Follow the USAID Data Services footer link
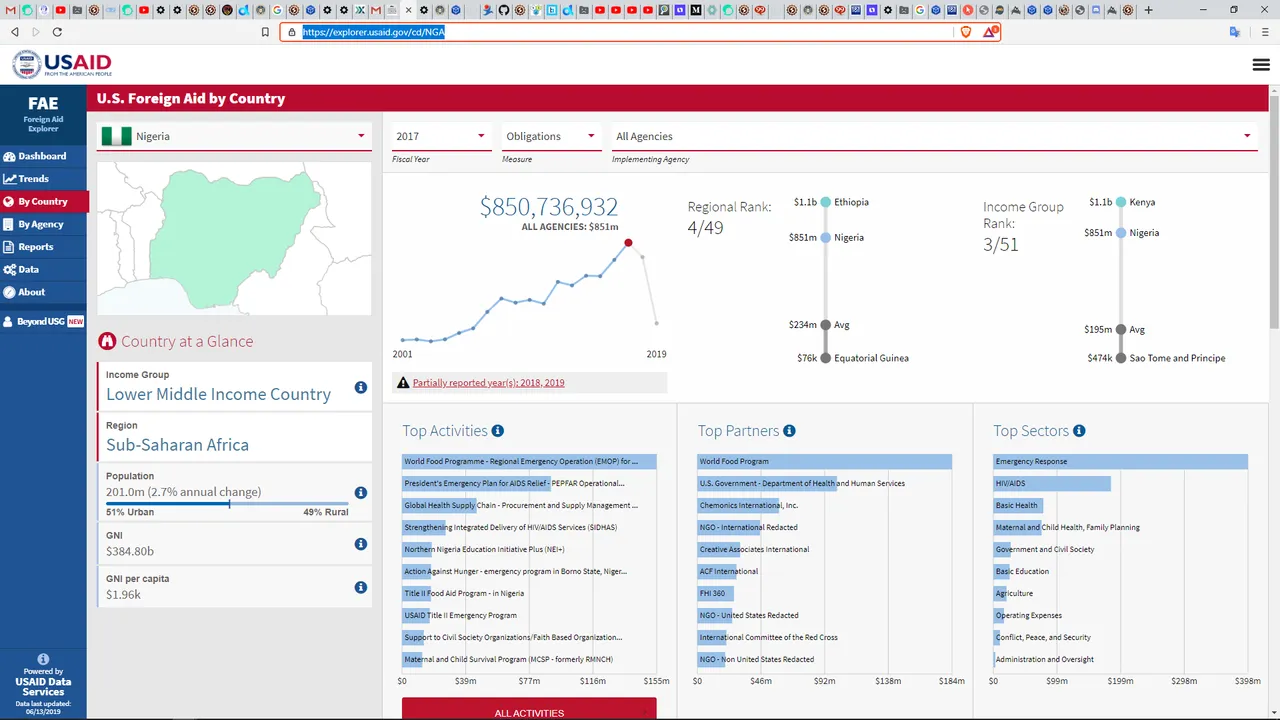Screen dimensions: 1280x720 [43, 687]
